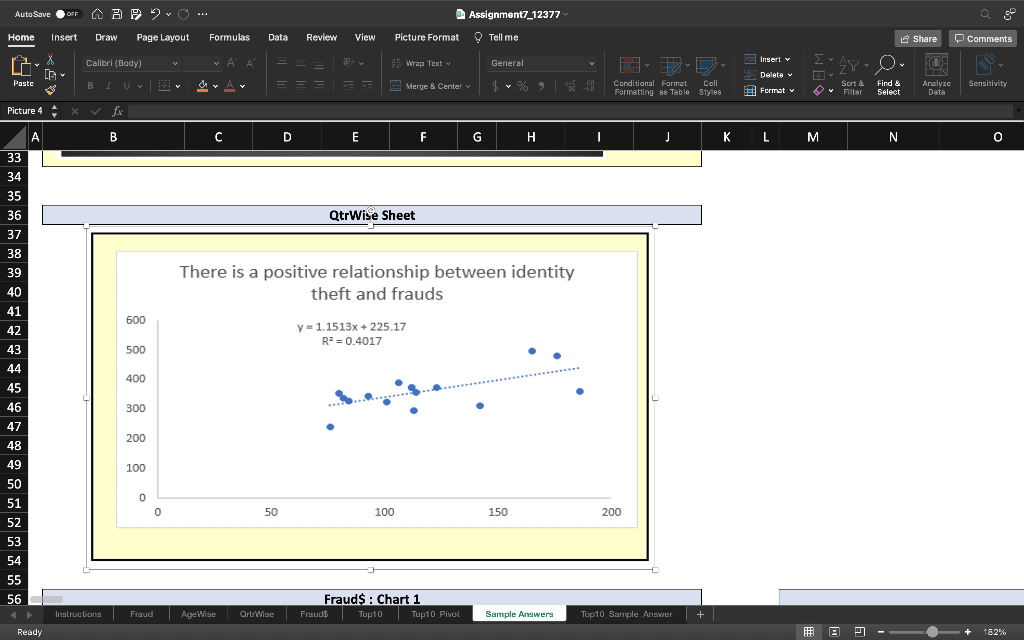Click the Format Painter brush icon

(x=49, y=91)
